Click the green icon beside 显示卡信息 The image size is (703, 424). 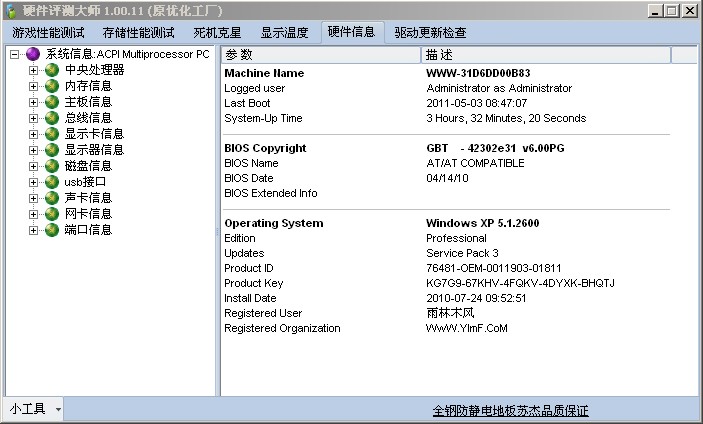52,134
